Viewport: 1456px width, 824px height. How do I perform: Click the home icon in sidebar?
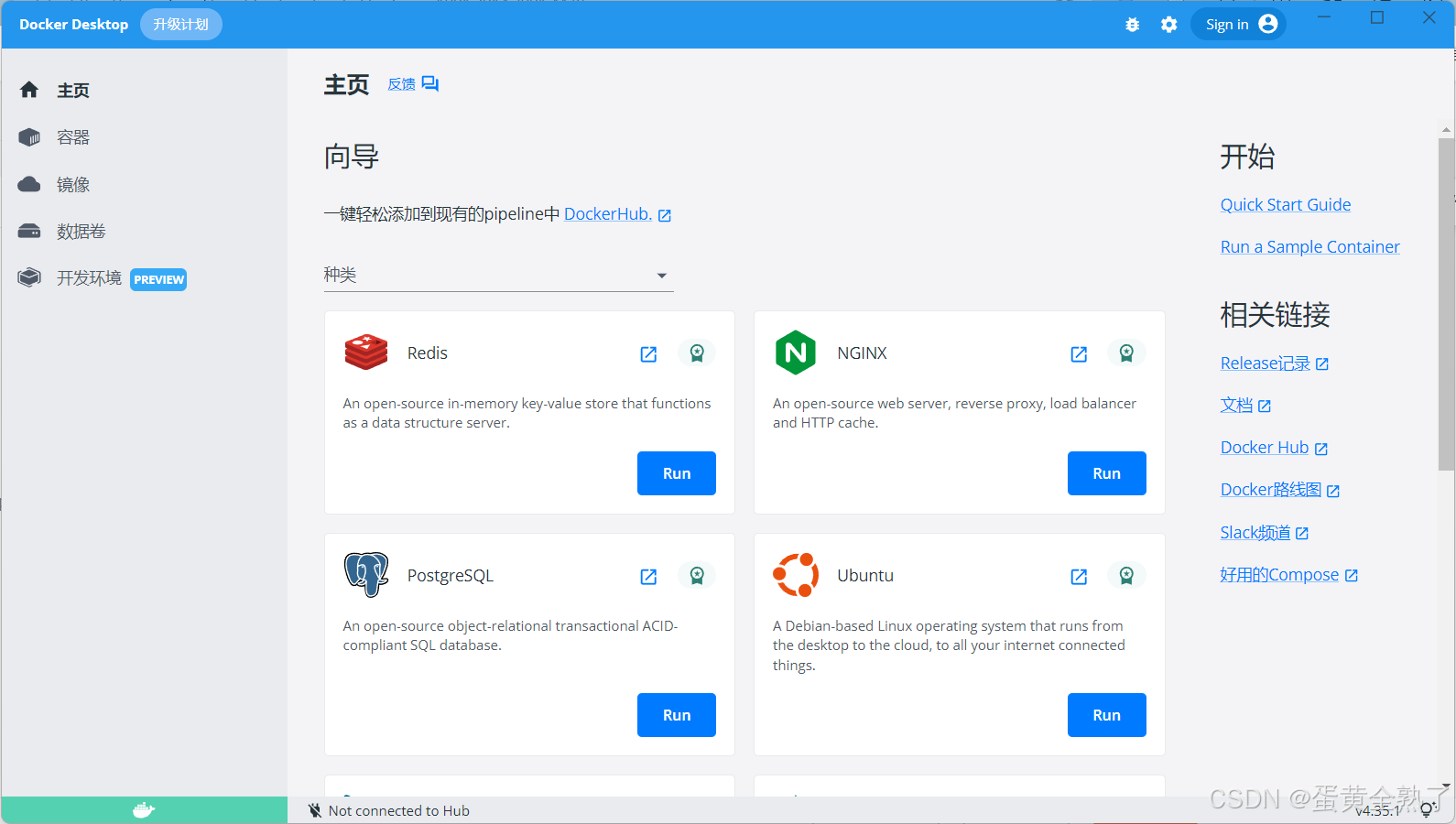coord(29,90)
